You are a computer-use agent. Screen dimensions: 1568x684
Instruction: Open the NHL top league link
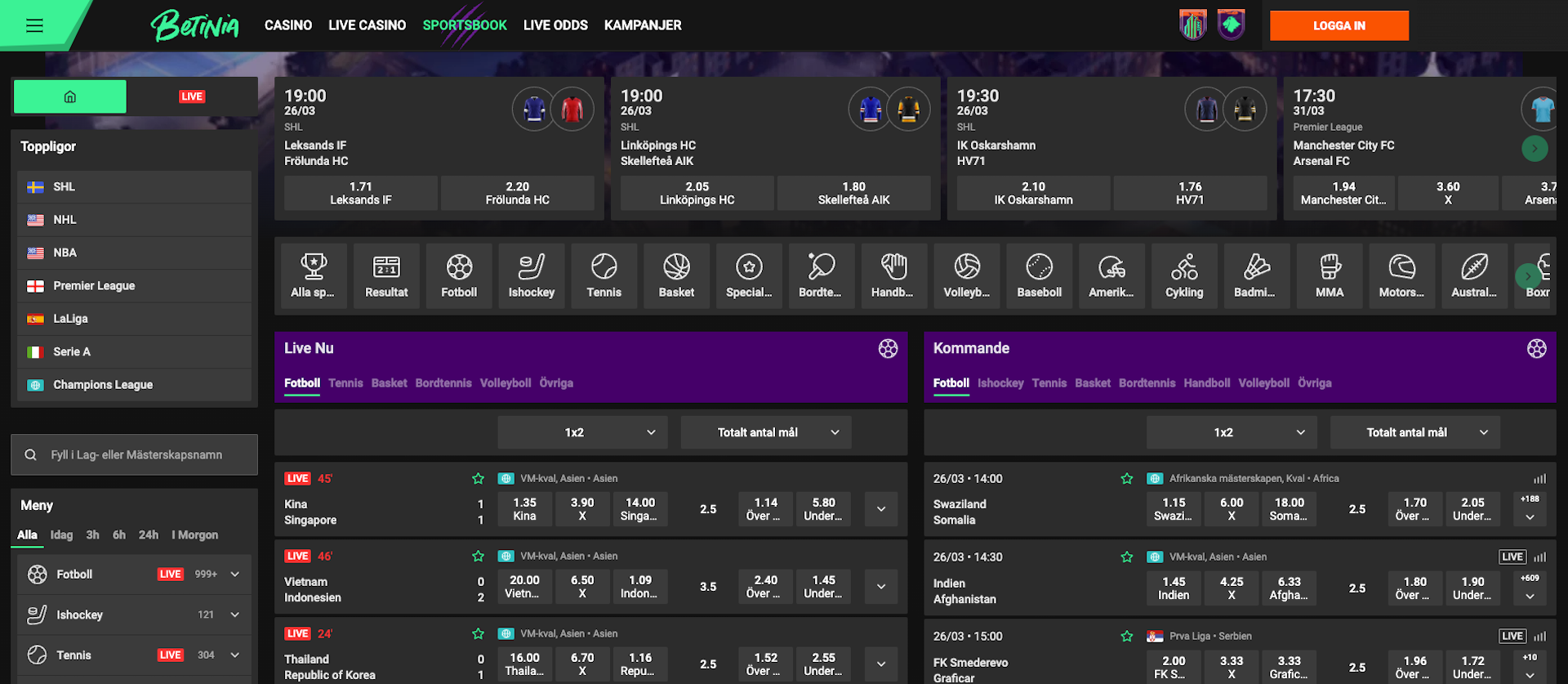(134, 220)
